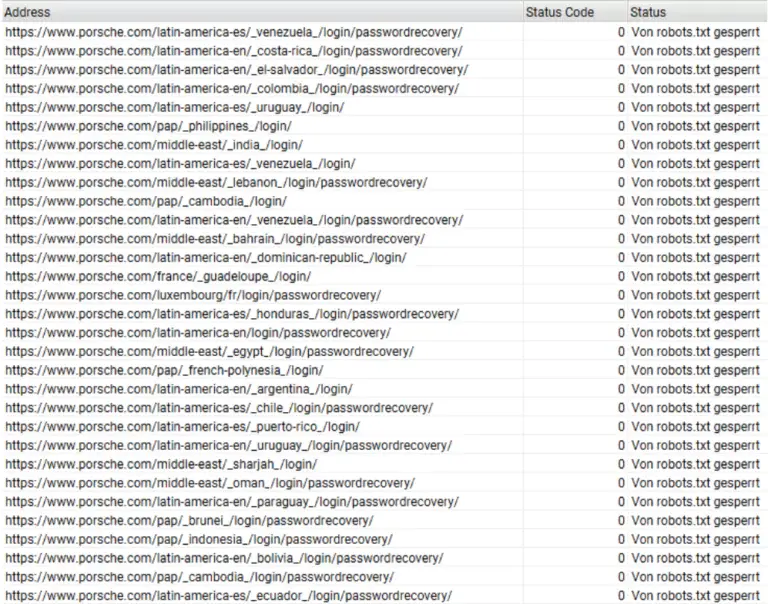
Task: Click the Status column header
Action: point(647,12)
